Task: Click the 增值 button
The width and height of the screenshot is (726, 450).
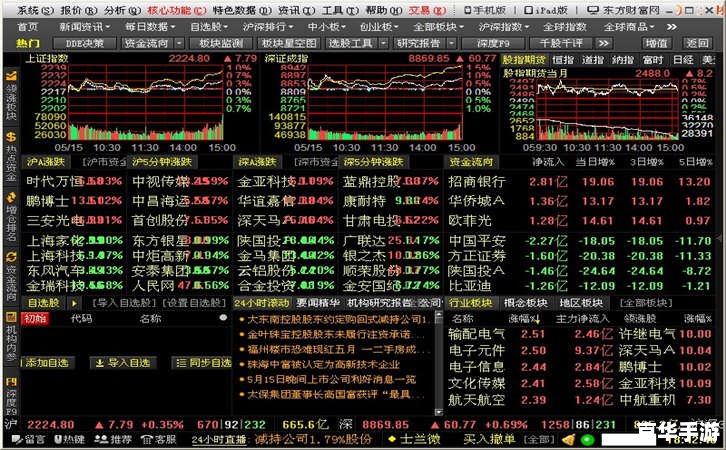Action: [657, 44]
